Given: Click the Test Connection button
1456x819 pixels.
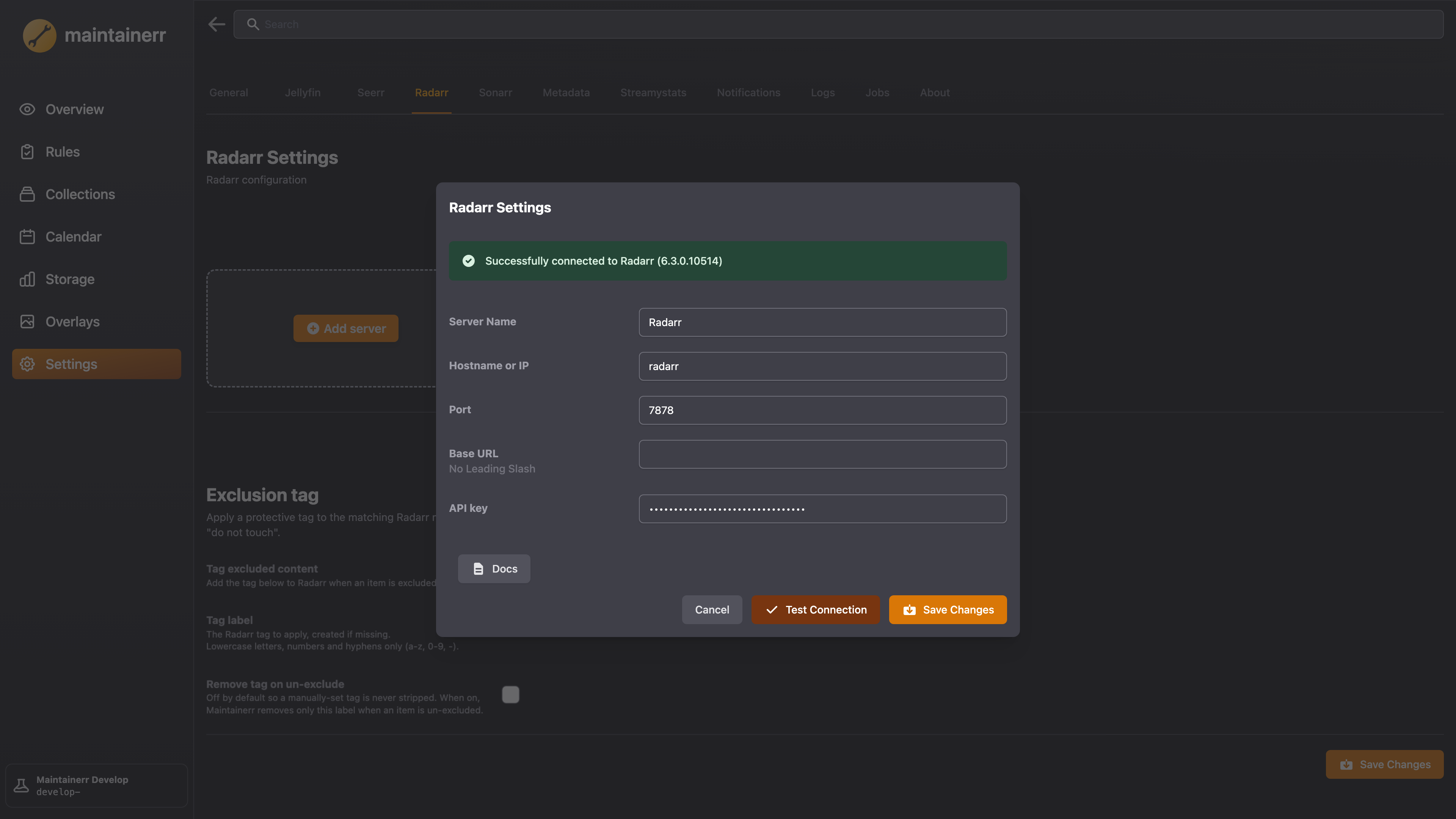Looking at the screenshot, I should click(x=815, y=609).
